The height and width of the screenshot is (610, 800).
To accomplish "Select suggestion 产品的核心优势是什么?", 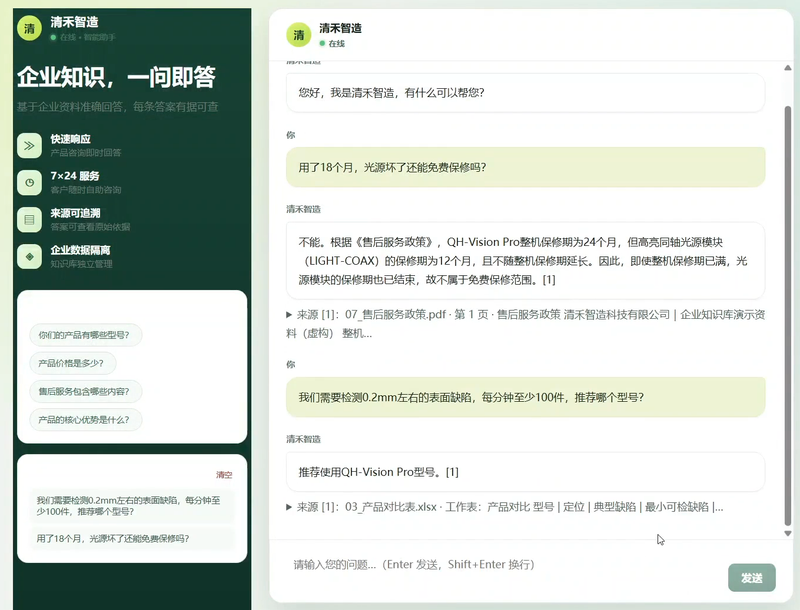I will 86,420.
